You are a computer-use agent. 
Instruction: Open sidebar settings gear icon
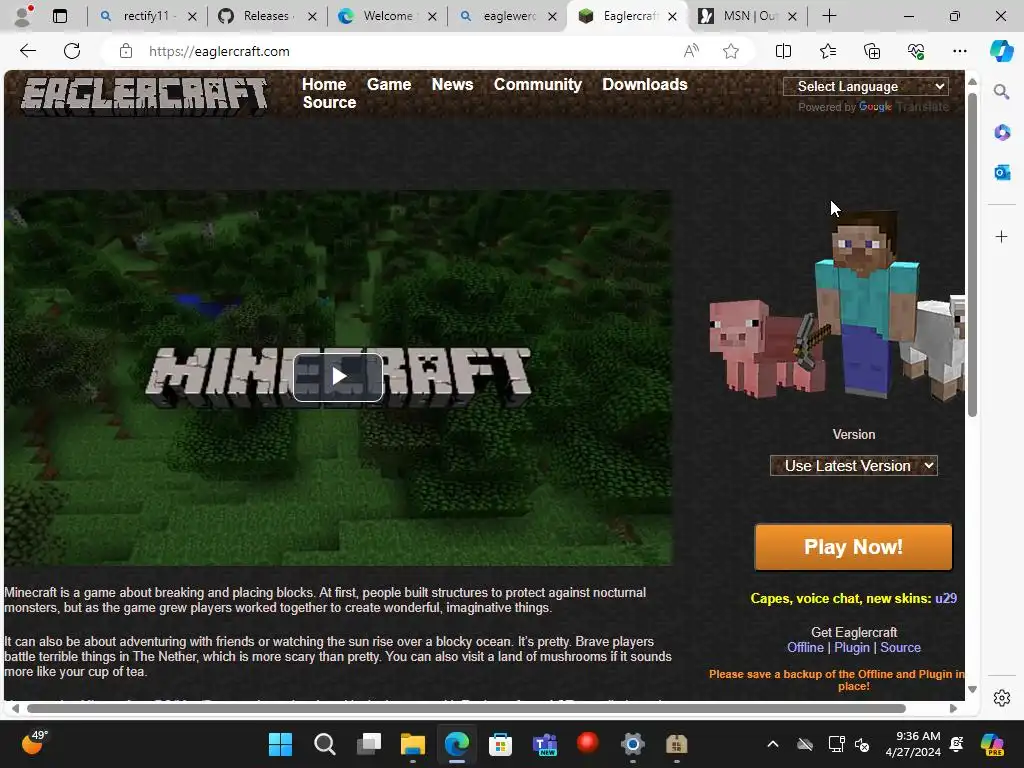1002,698
